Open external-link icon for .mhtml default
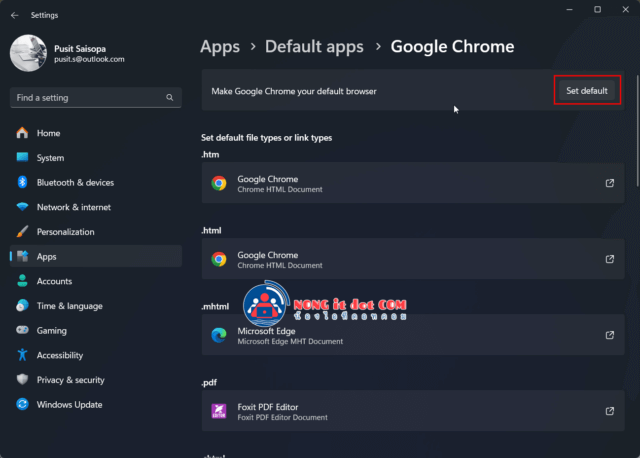Viewport: 640px width, 458px height. pos(609,335)
